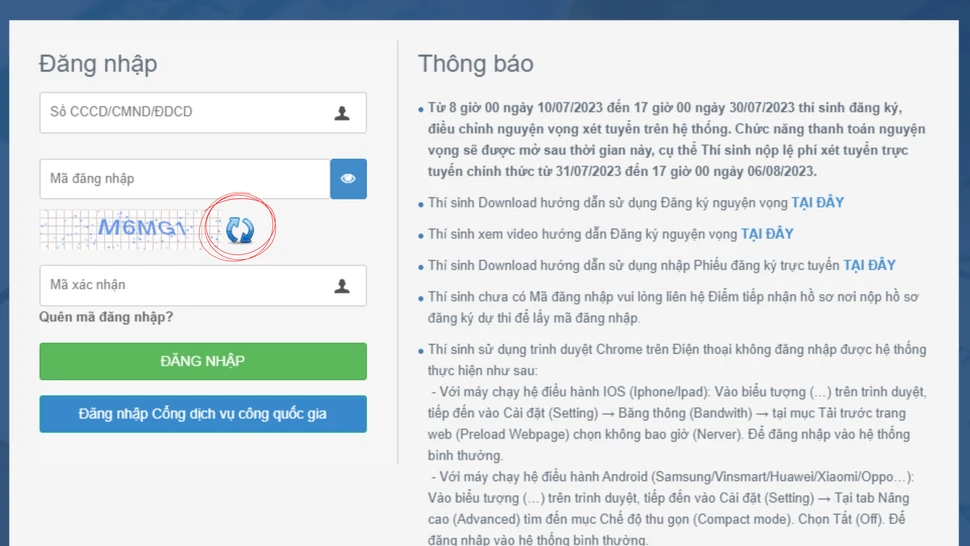Click the Thông báo heading

tap(475, 64)
